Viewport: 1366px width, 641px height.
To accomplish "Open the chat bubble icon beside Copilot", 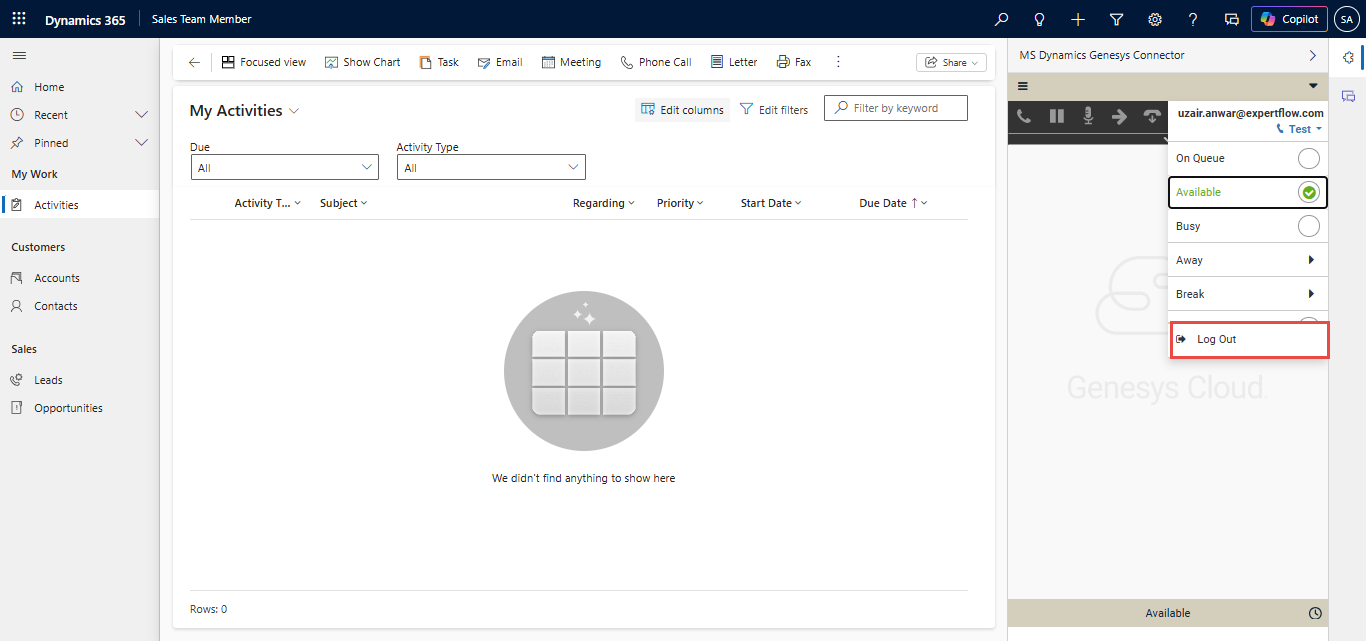I will coord(1231,19).
